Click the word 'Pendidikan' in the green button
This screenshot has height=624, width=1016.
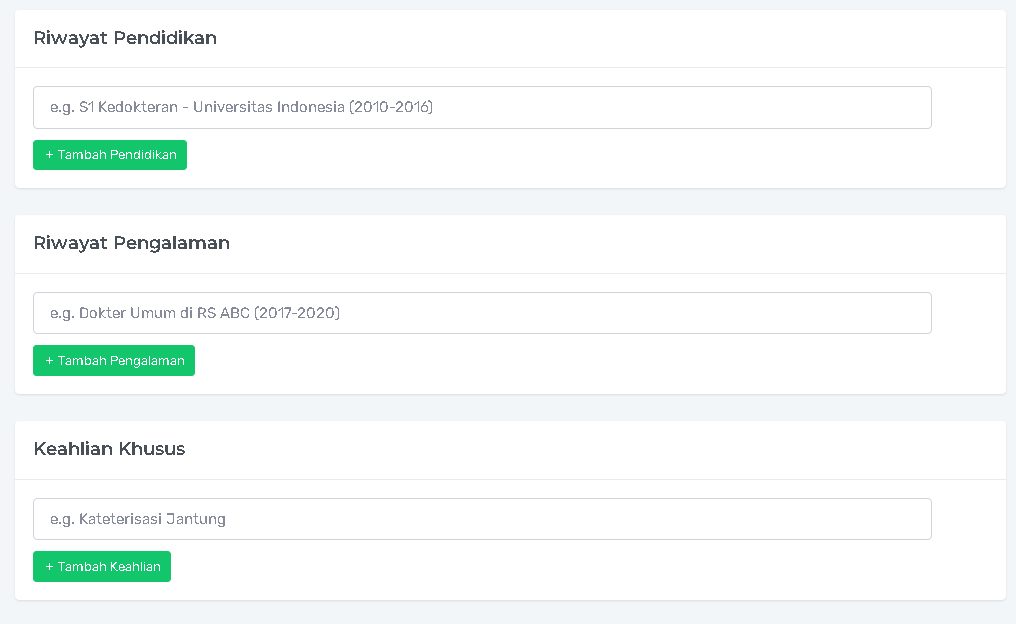[x=143, y=155]
